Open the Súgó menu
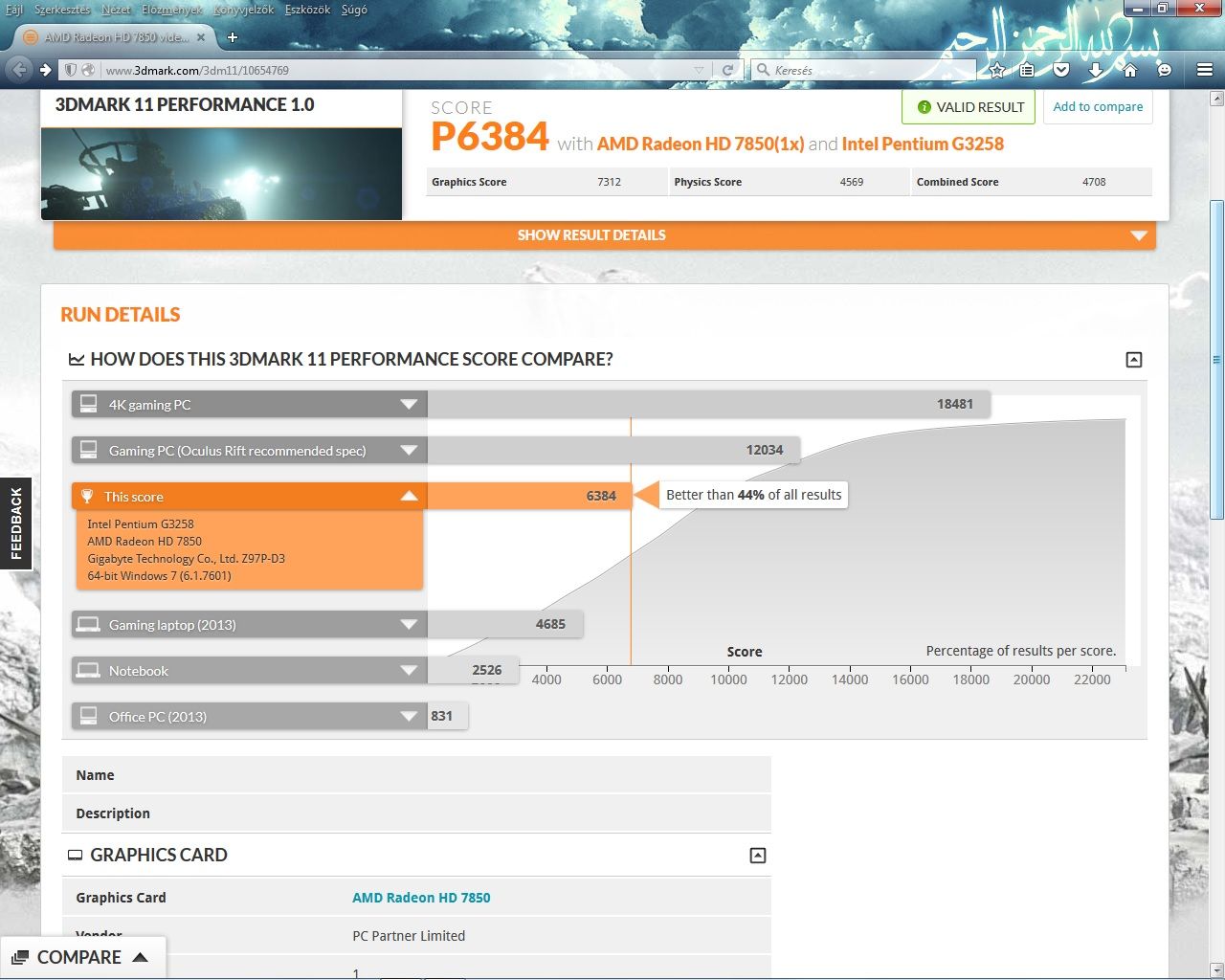Screen dimensions: 1225x980 [x=354, y=10]
